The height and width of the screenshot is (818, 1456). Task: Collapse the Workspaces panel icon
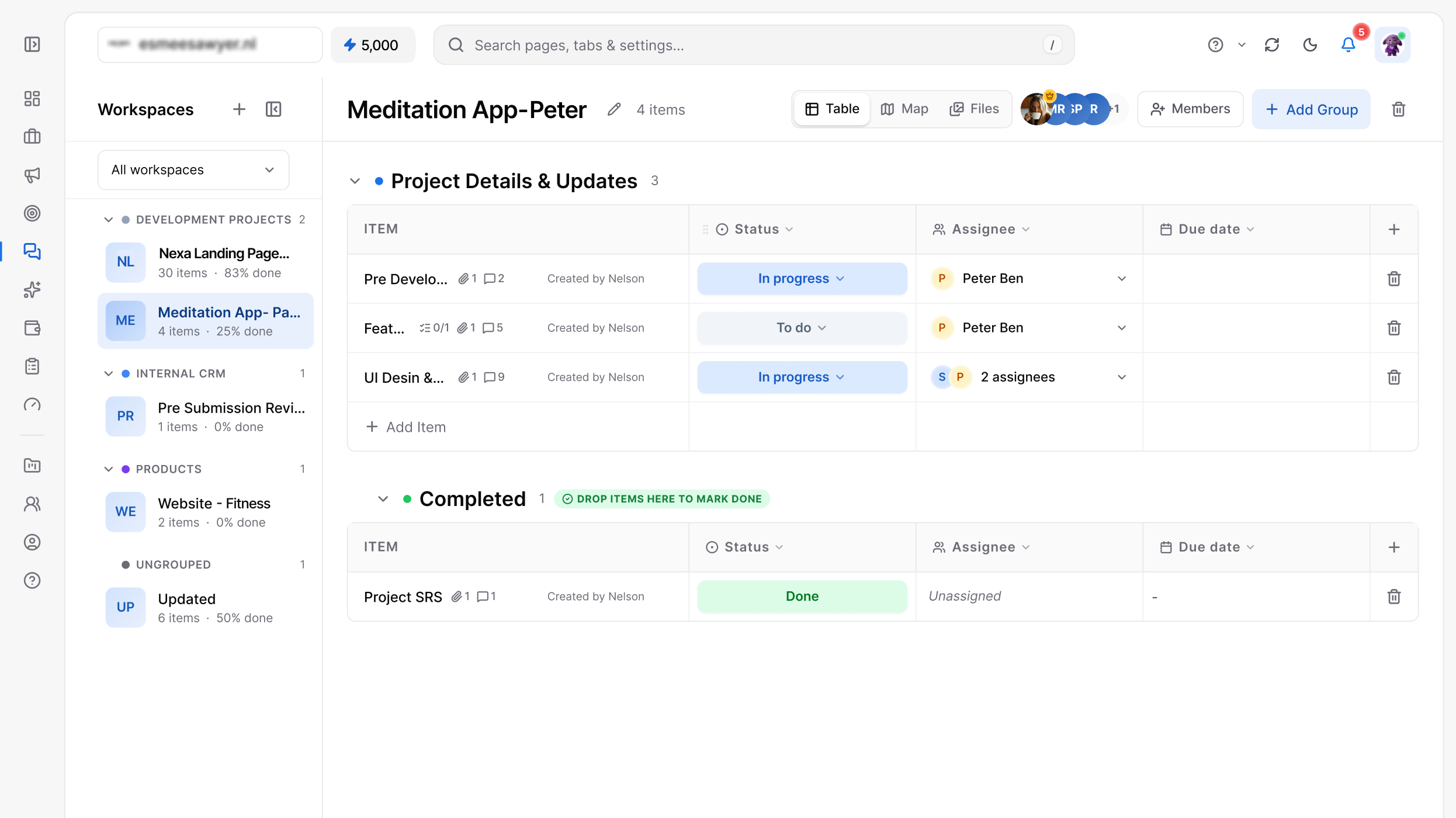[273, 109]
